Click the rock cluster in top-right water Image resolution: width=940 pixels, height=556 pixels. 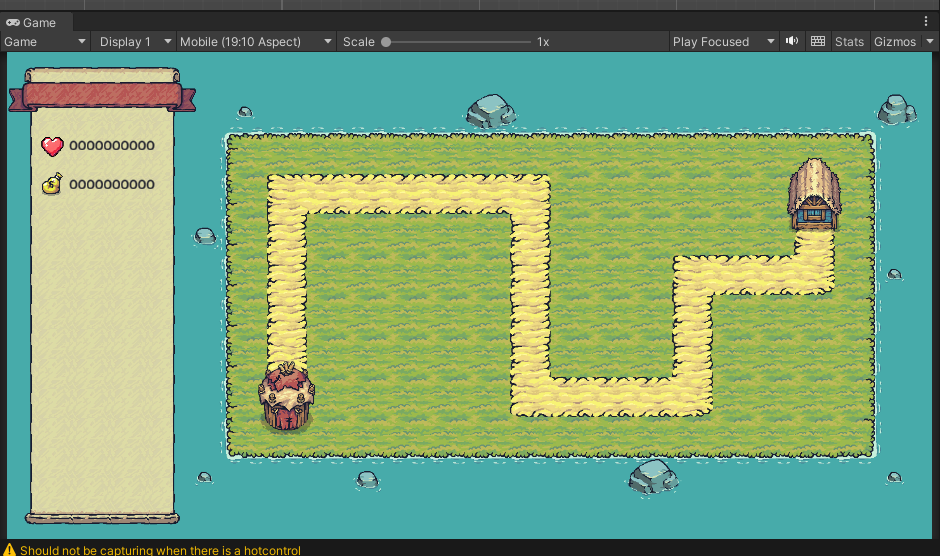pyautogui.click(x=897, y=110)
